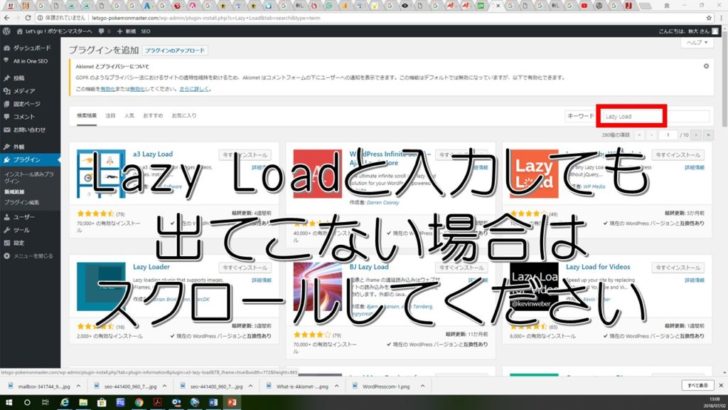Image resolution: width=728 pixels, height=410 pixels.
Task: Select the Popular (人気) tab
Action: [x=130, y=116]
